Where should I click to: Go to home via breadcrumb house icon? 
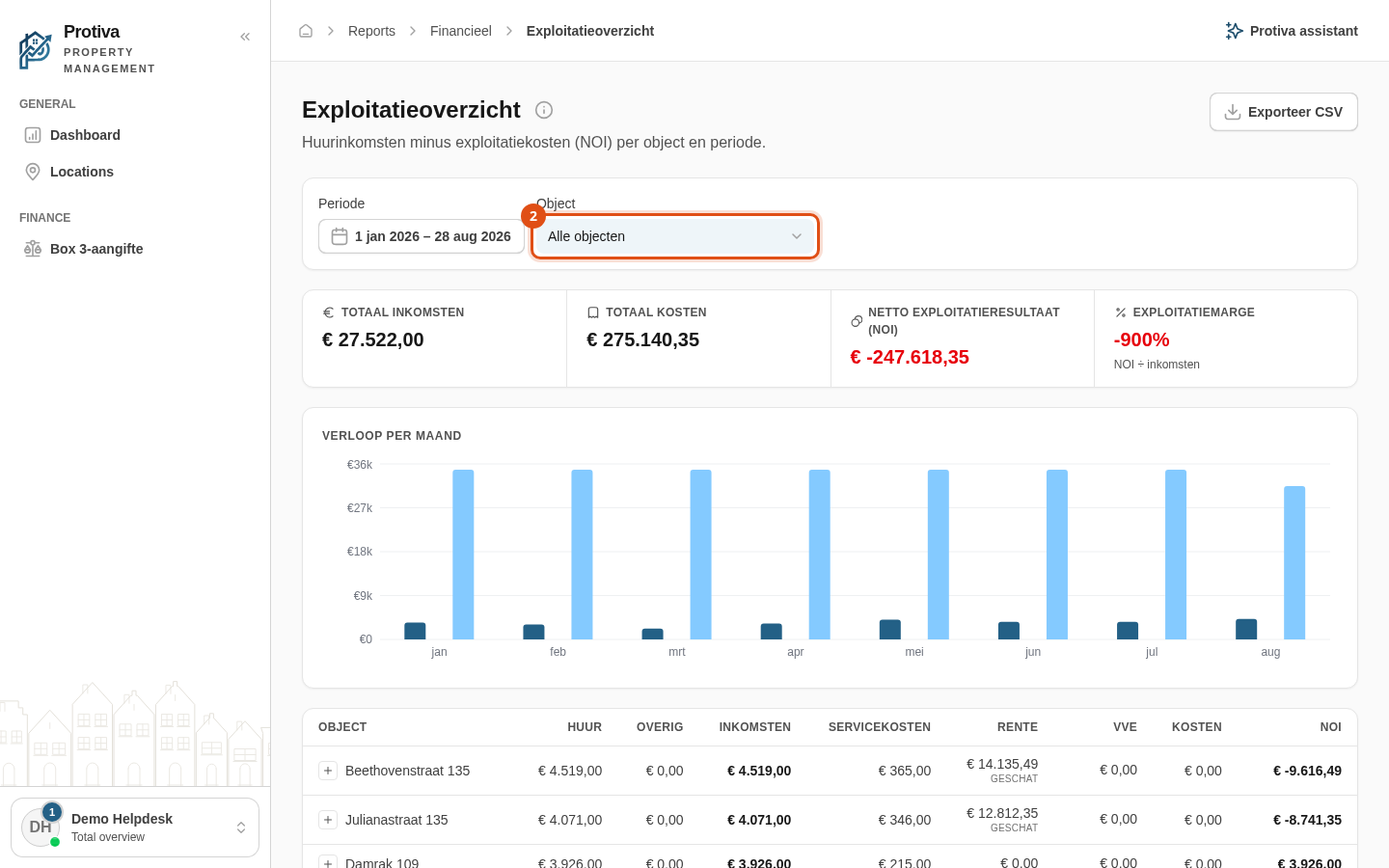pos(306,31)
